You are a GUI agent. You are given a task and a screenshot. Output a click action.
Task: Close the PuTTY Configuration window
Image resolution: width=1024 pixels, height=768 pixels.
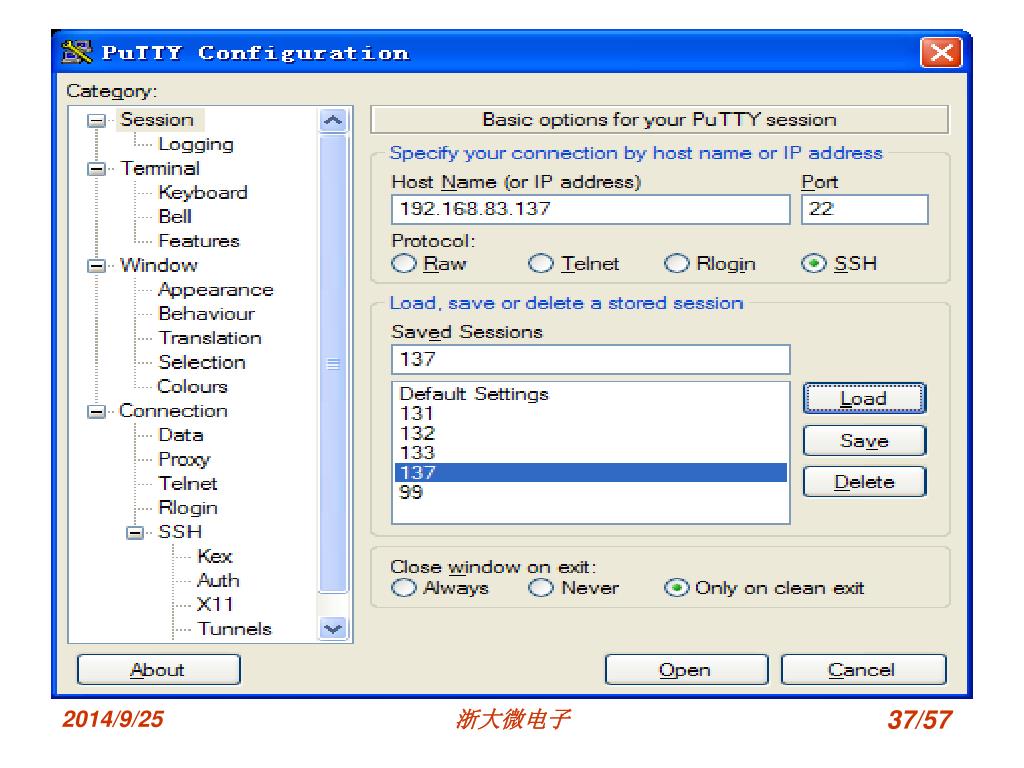pos(940,52)
